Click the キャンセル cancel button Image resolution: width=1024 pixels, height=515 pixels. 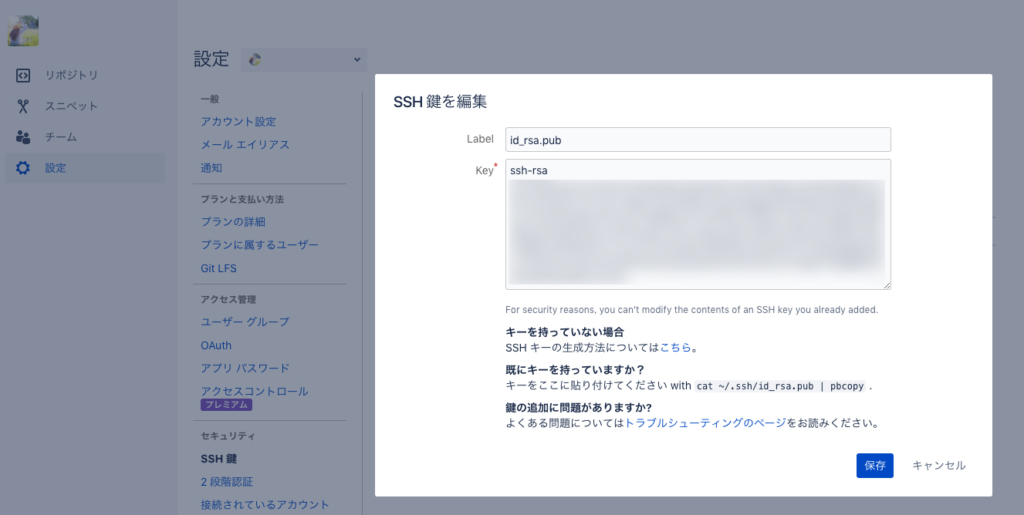[x=938, y=465]
